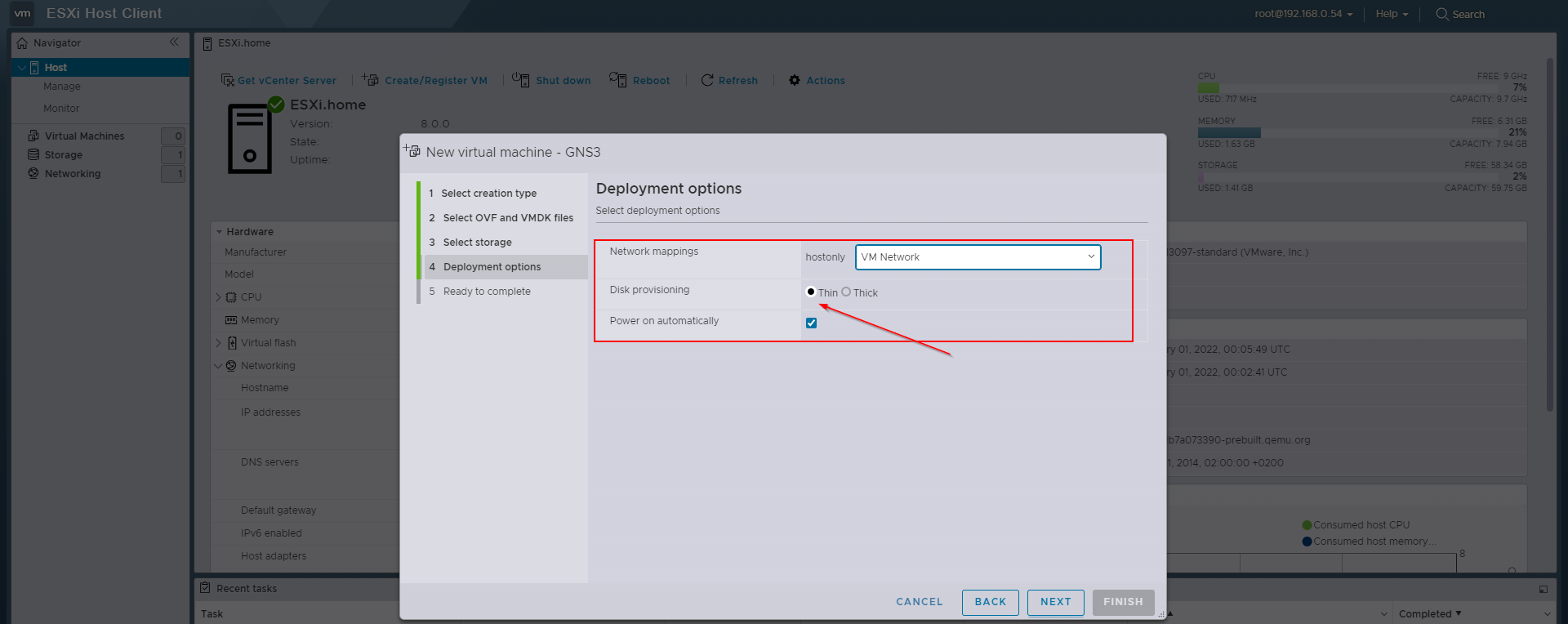Go to step 3 Select storage

pyautogui.click(x=477, y=243)
